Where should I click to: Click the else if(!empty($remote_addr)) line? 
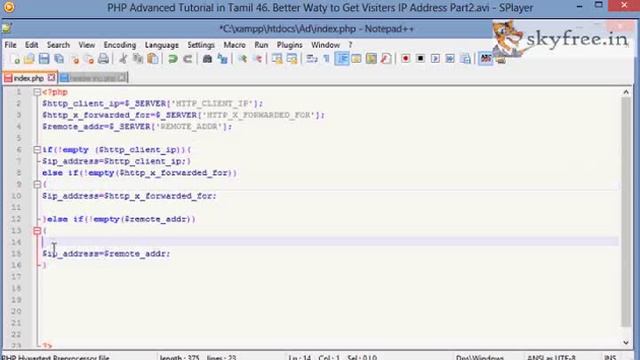119,219
